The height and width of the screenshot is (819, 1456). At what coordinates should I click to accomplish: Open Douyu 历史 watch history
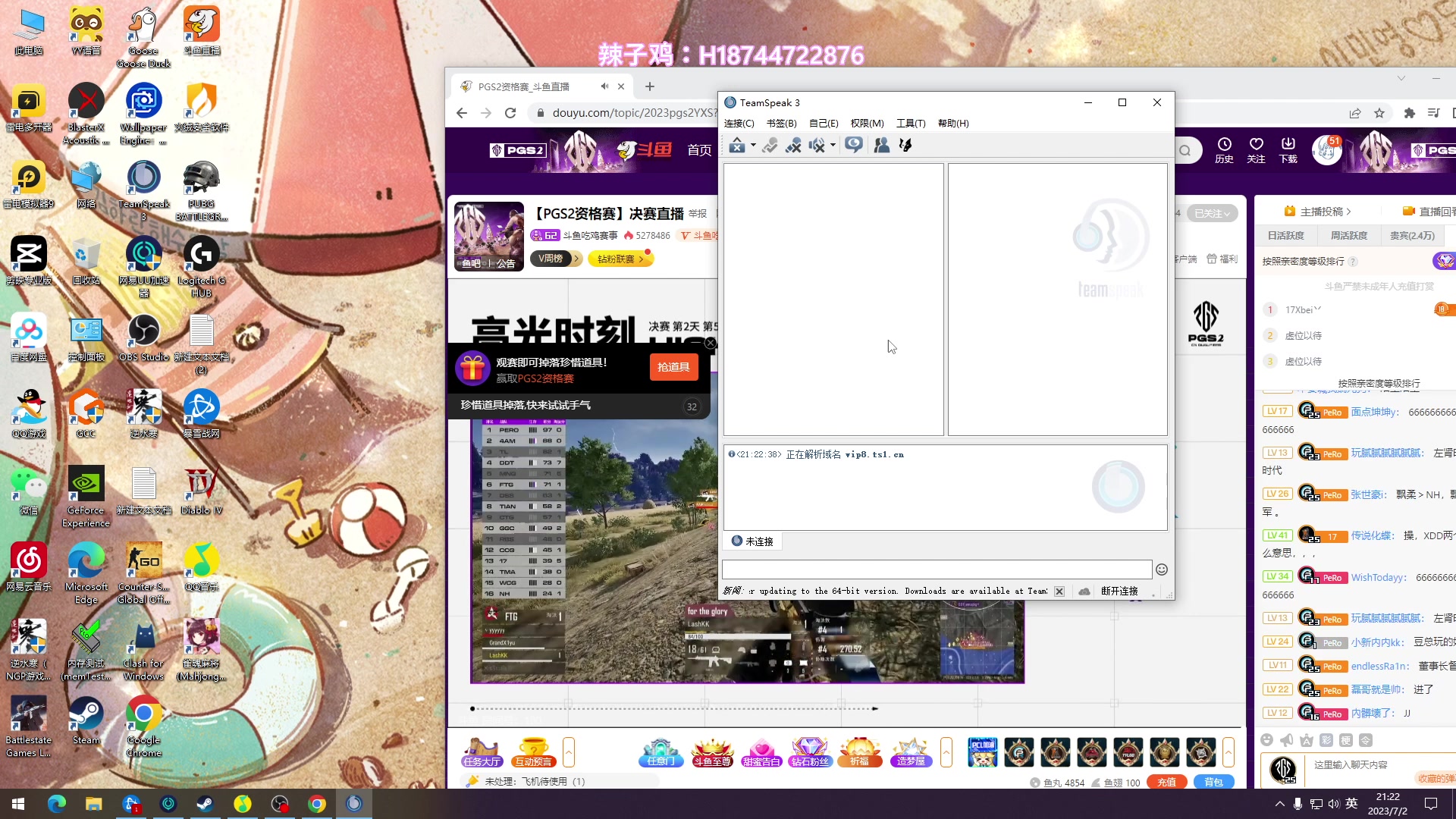(1224, 150)
